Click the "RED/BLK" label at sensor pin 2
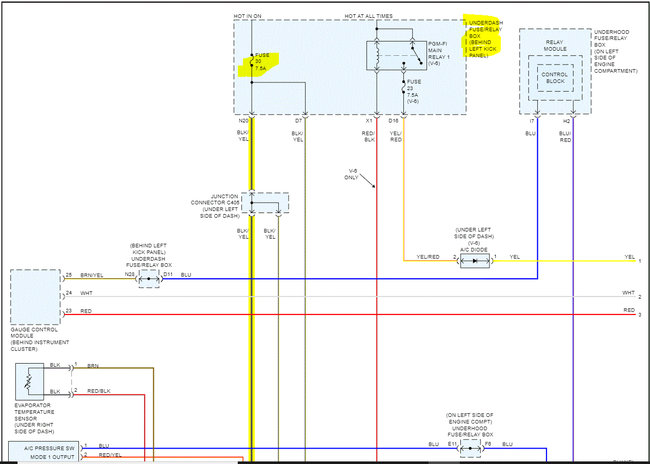 coord(99,391)
